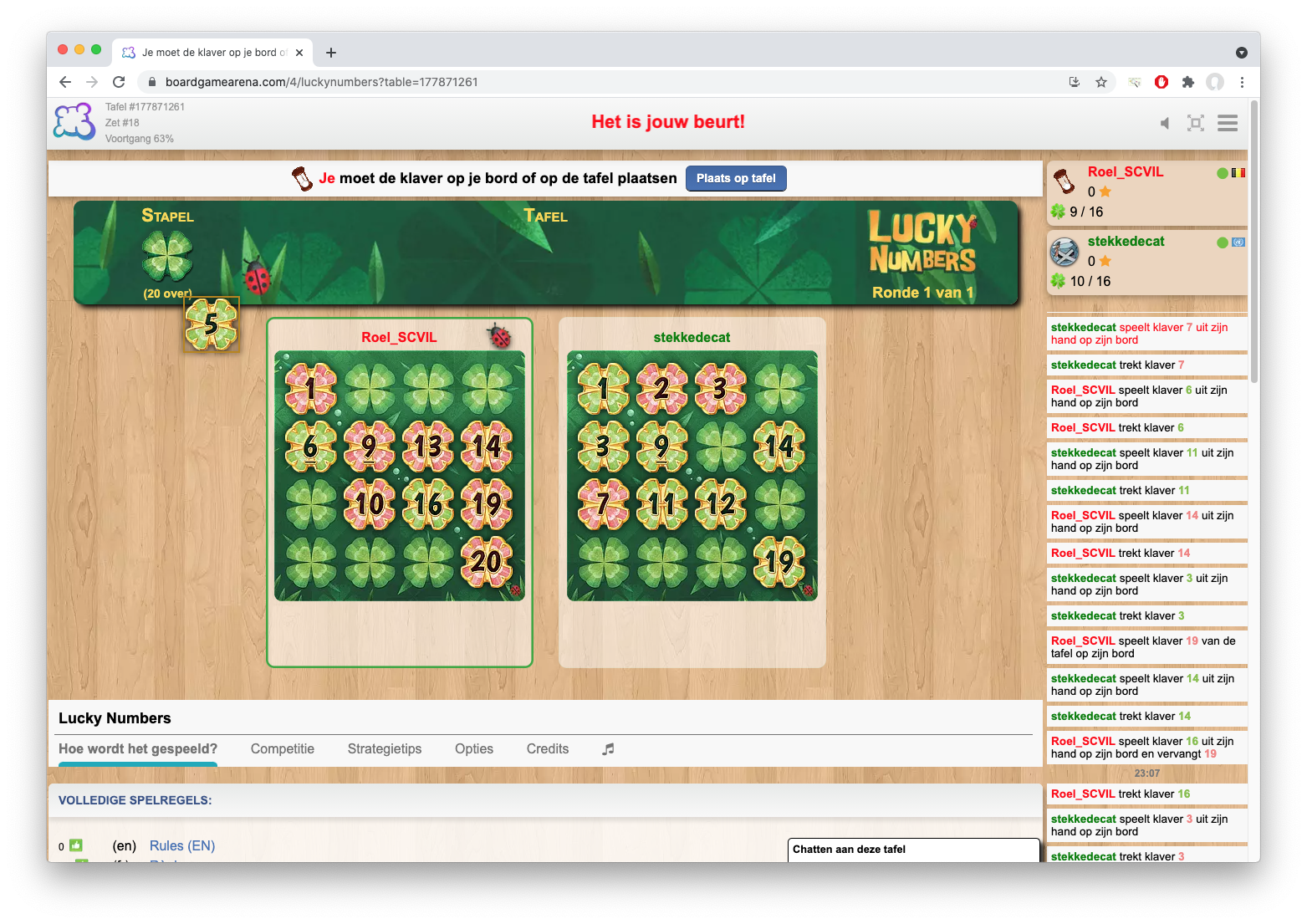
Task: Pick the drawn clover number 5
Action: click(212, 324)
